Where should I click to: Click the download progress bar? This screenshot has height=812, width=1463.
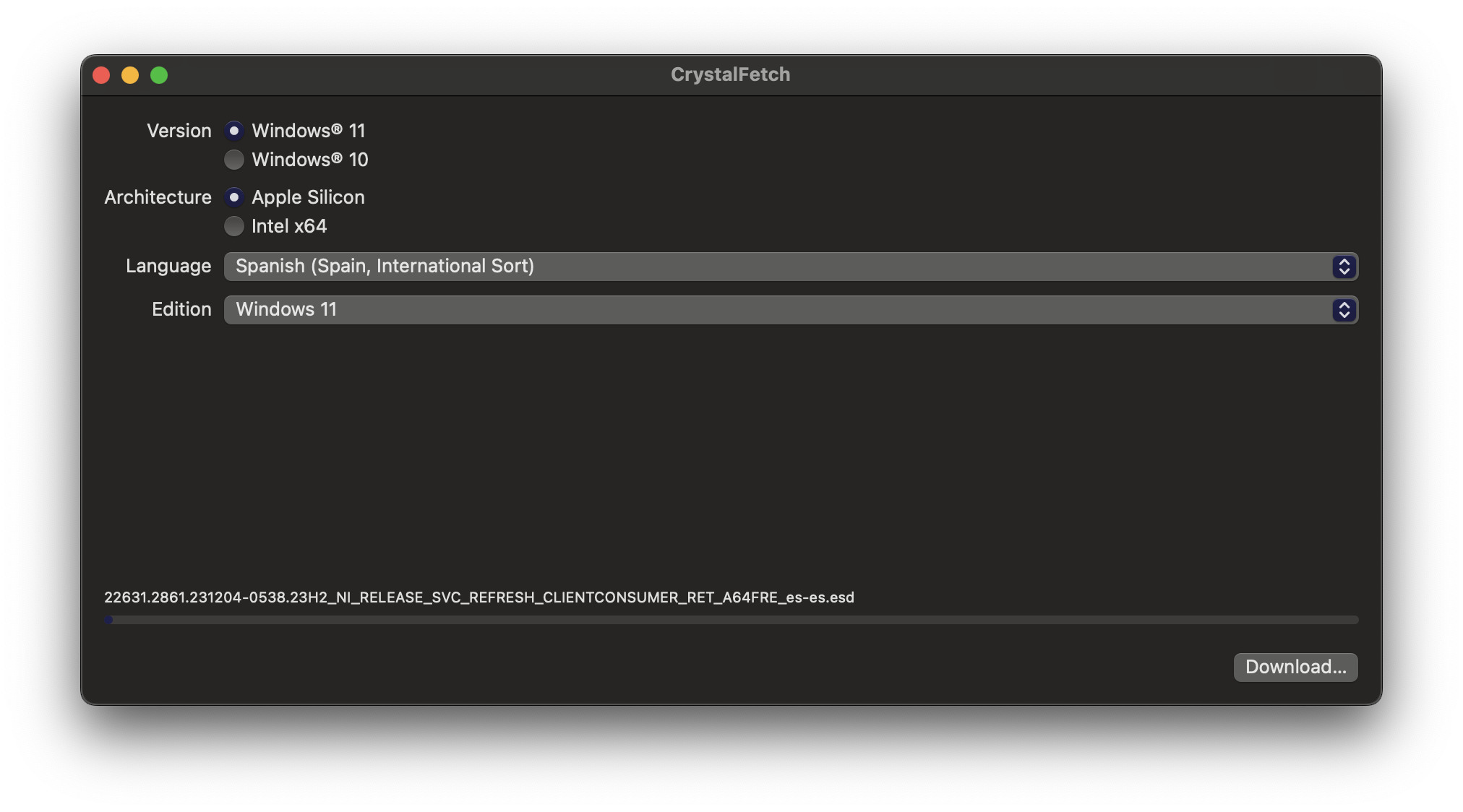(x=731, y=620)
